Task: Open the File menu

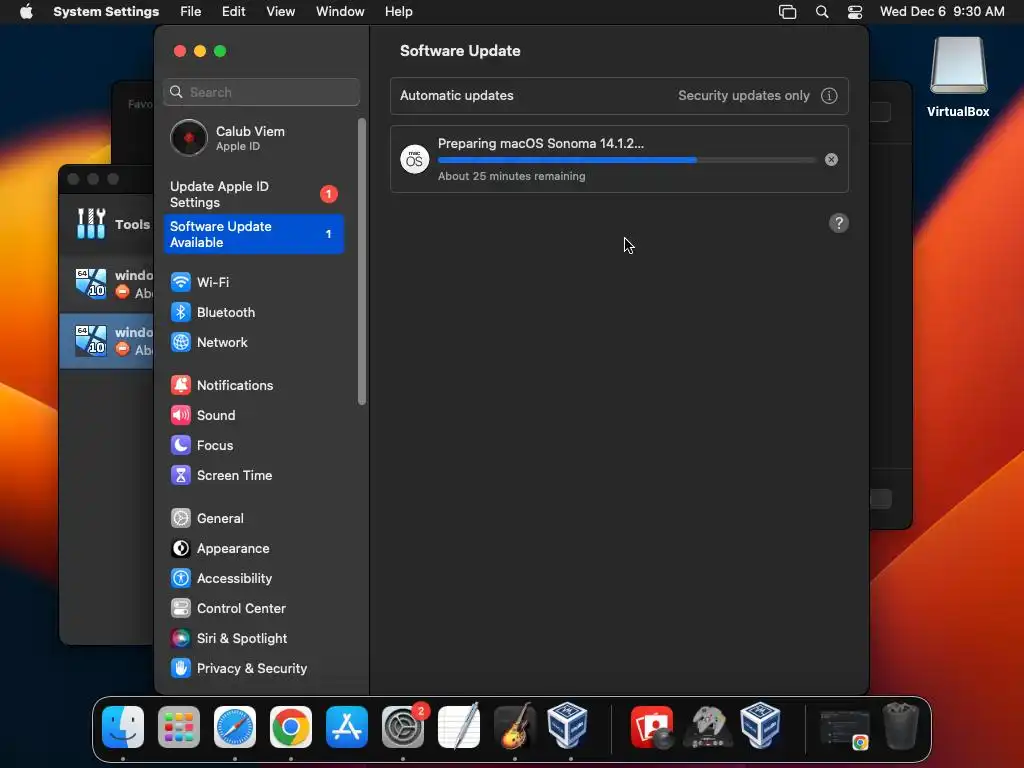Action: point(191,12)
